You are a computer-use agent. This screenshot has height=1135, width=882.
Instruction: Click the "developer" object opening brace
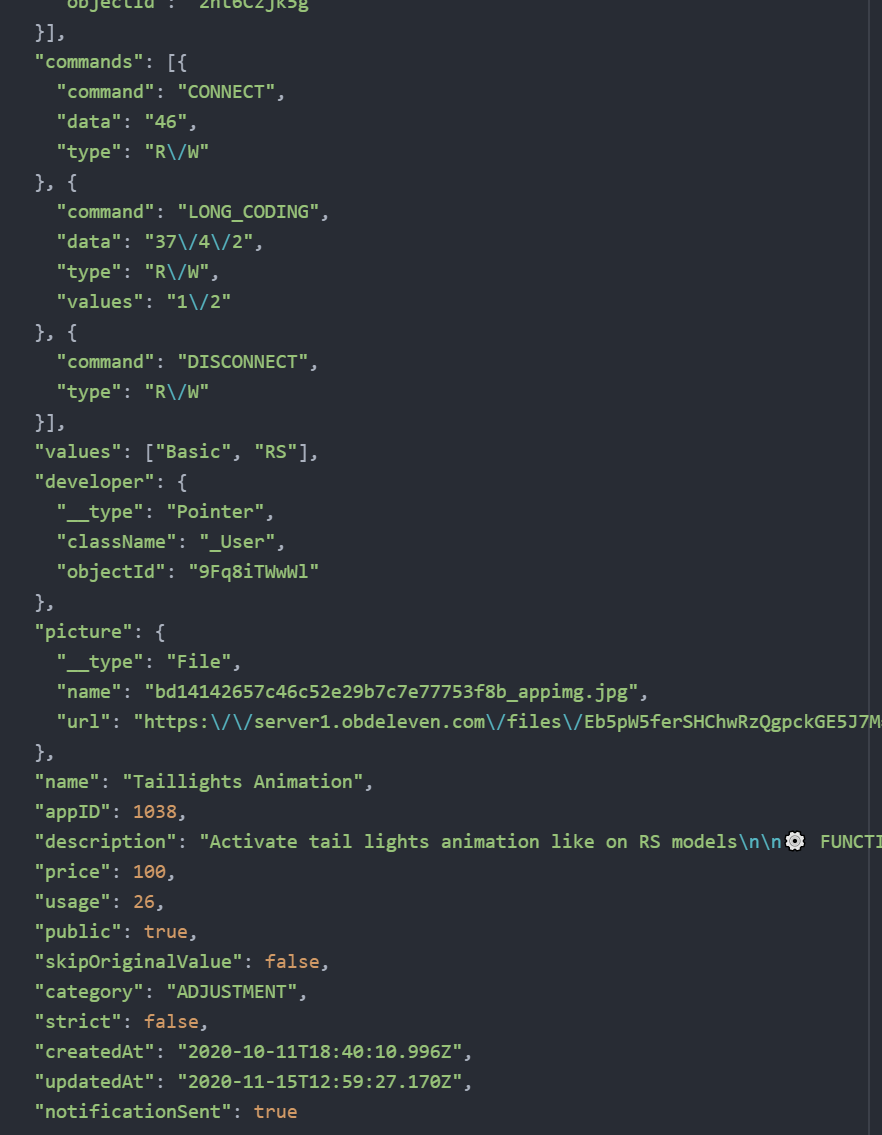point(182,482)
